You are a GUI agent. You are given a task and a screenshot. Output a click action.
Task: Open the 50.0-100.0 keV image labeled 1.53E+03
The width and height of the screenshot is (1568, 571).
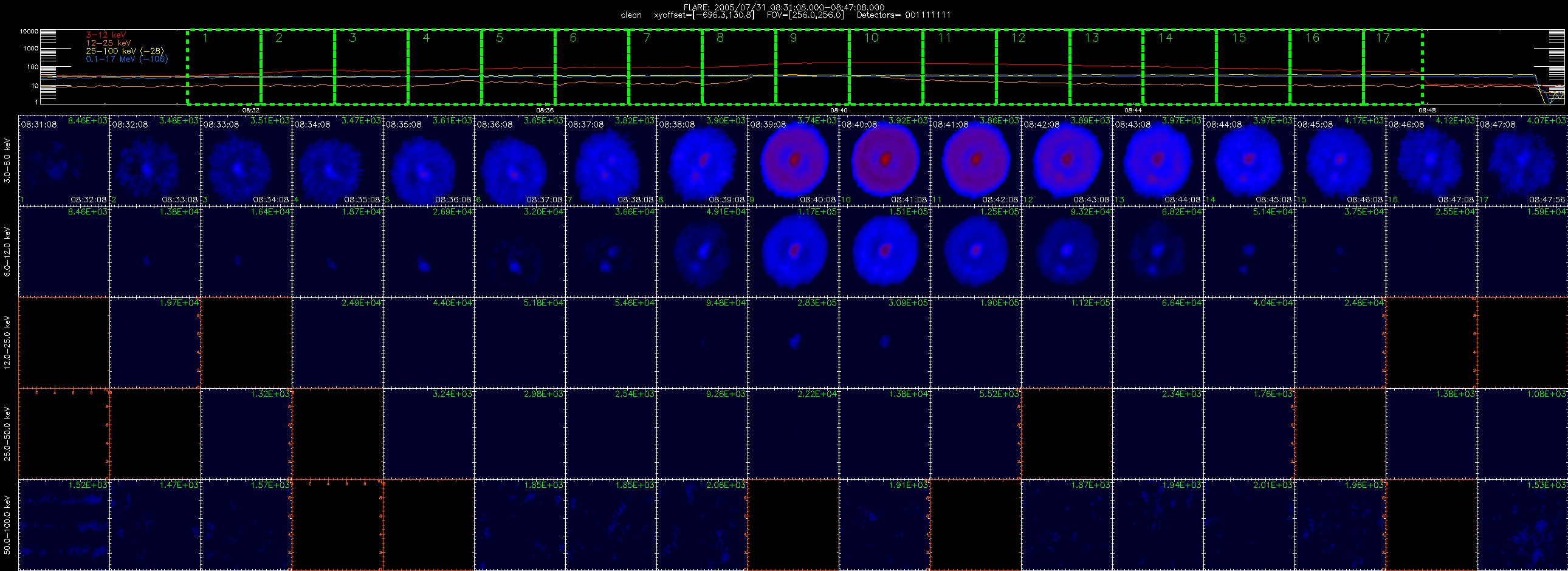click(x=1523, y=525)
